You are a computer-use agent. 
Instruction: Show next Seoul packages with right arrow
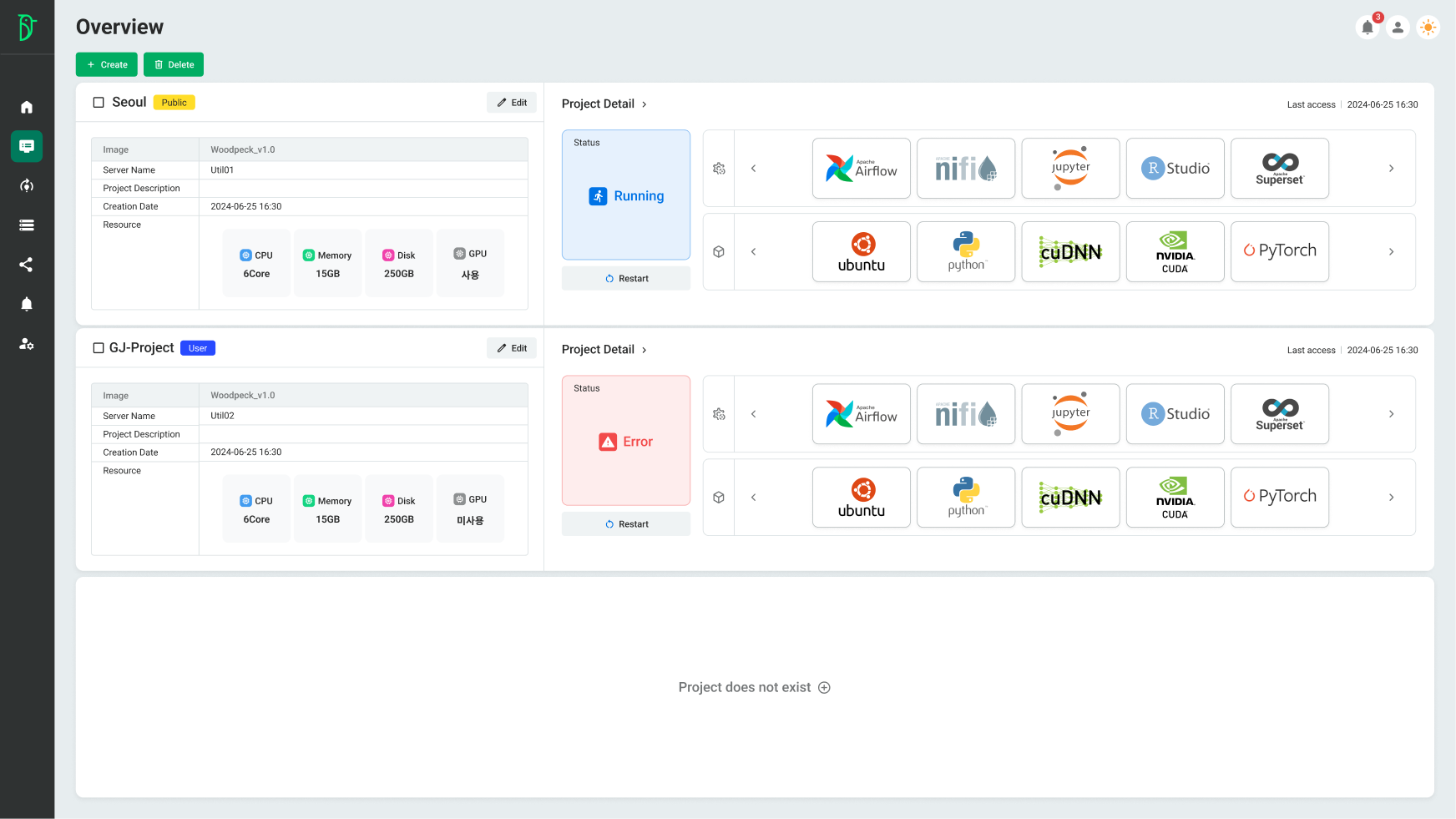click(1391, 252)
